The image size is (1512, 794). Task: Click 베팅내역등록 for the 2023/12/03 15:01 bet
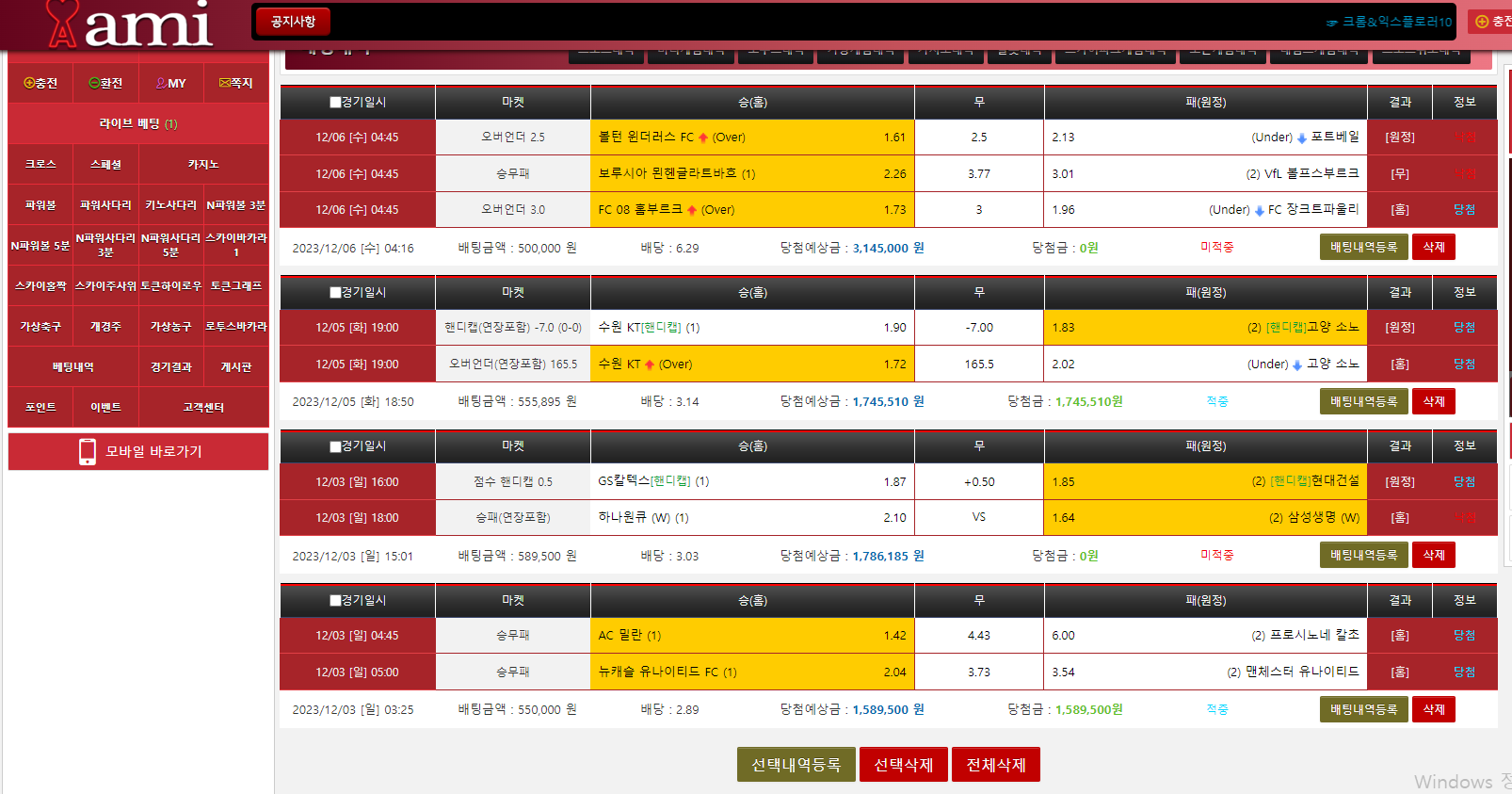(x=1363, y=555)
